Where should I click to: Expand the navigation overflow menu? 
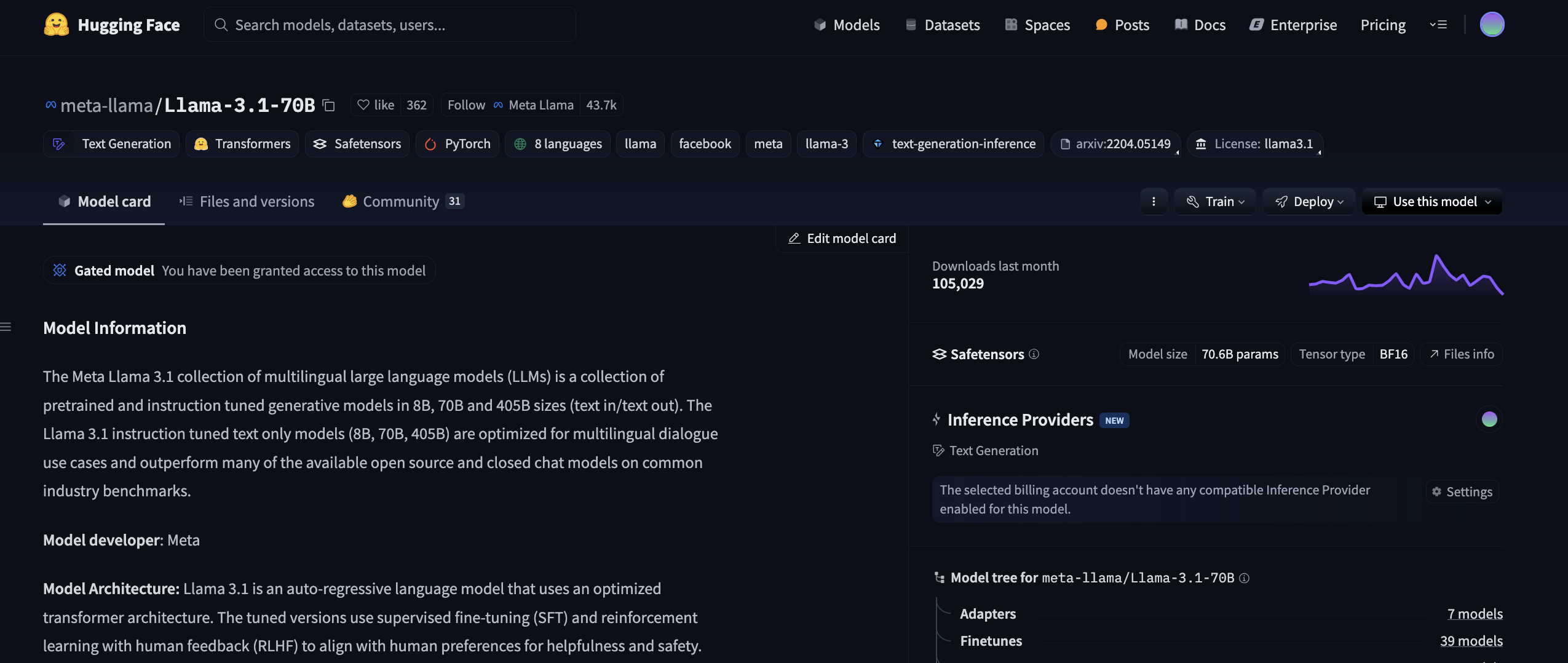pyautogui.click(x=1438, y=25)
